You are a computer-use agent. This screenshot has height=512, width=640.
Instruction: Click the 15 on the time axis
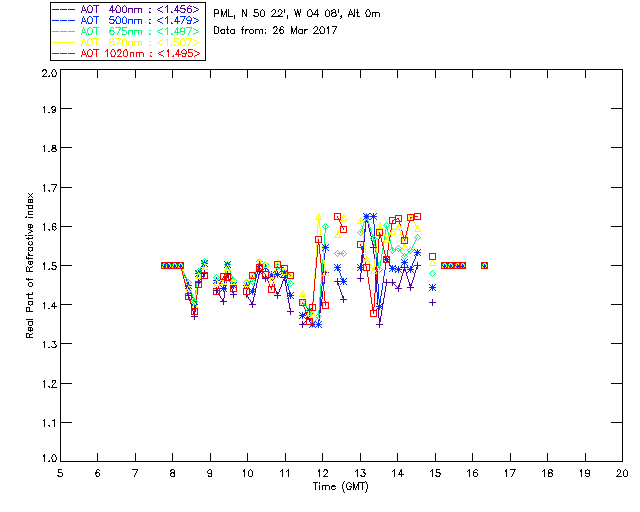click(435, 473)
